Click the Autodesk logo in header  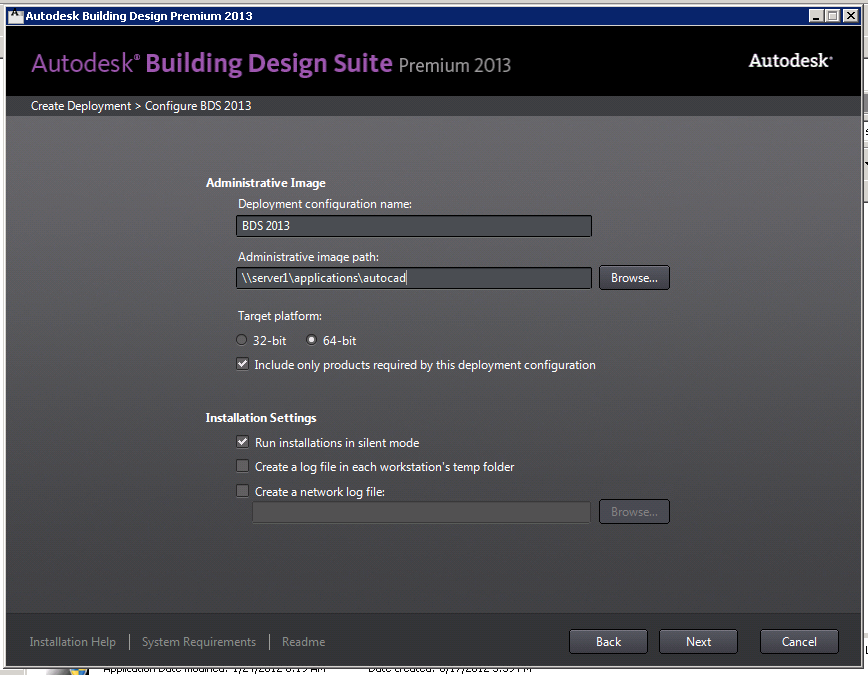point(790,60)
